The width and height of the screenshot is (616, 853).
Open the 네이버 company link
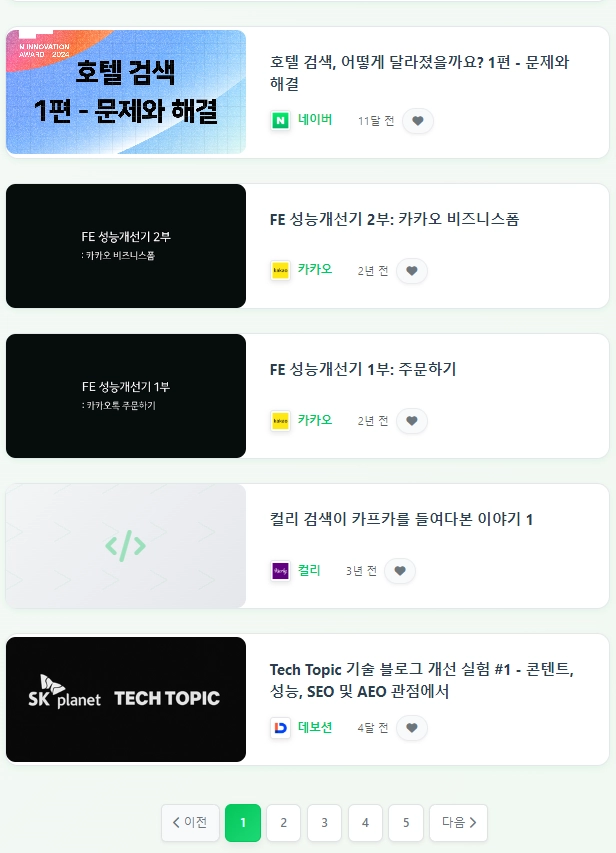click(x=315, y=120)
